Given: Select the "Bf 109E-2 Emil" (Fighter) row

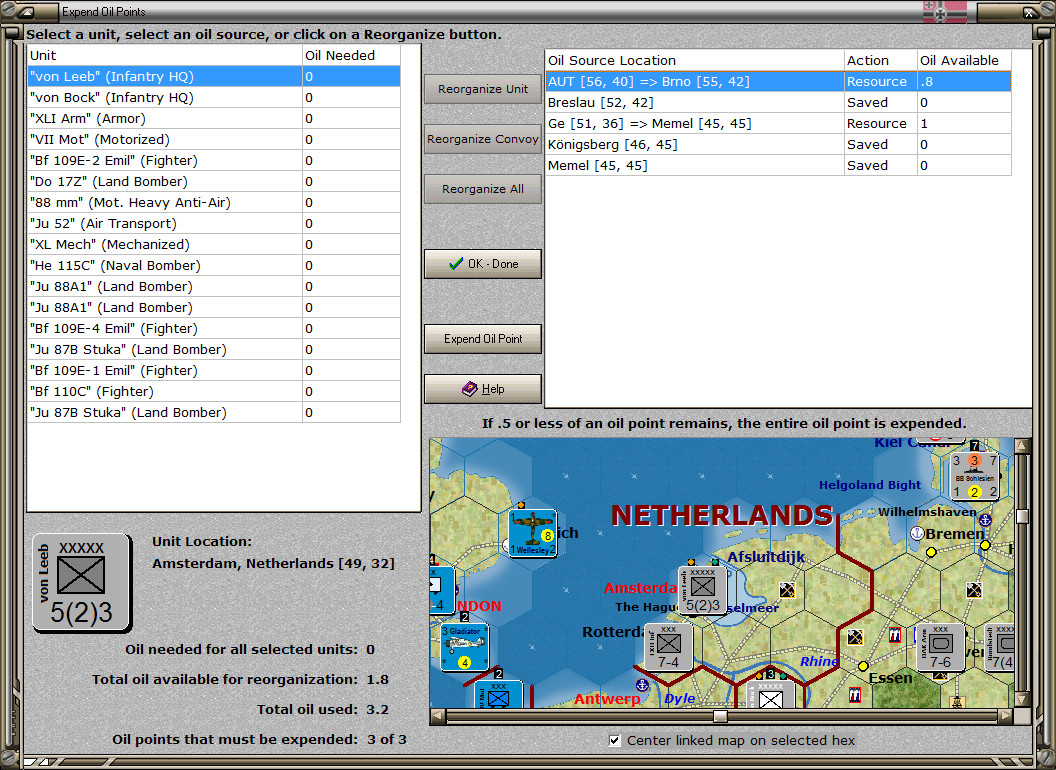Looking at the screenshot, I should [214, 160].
